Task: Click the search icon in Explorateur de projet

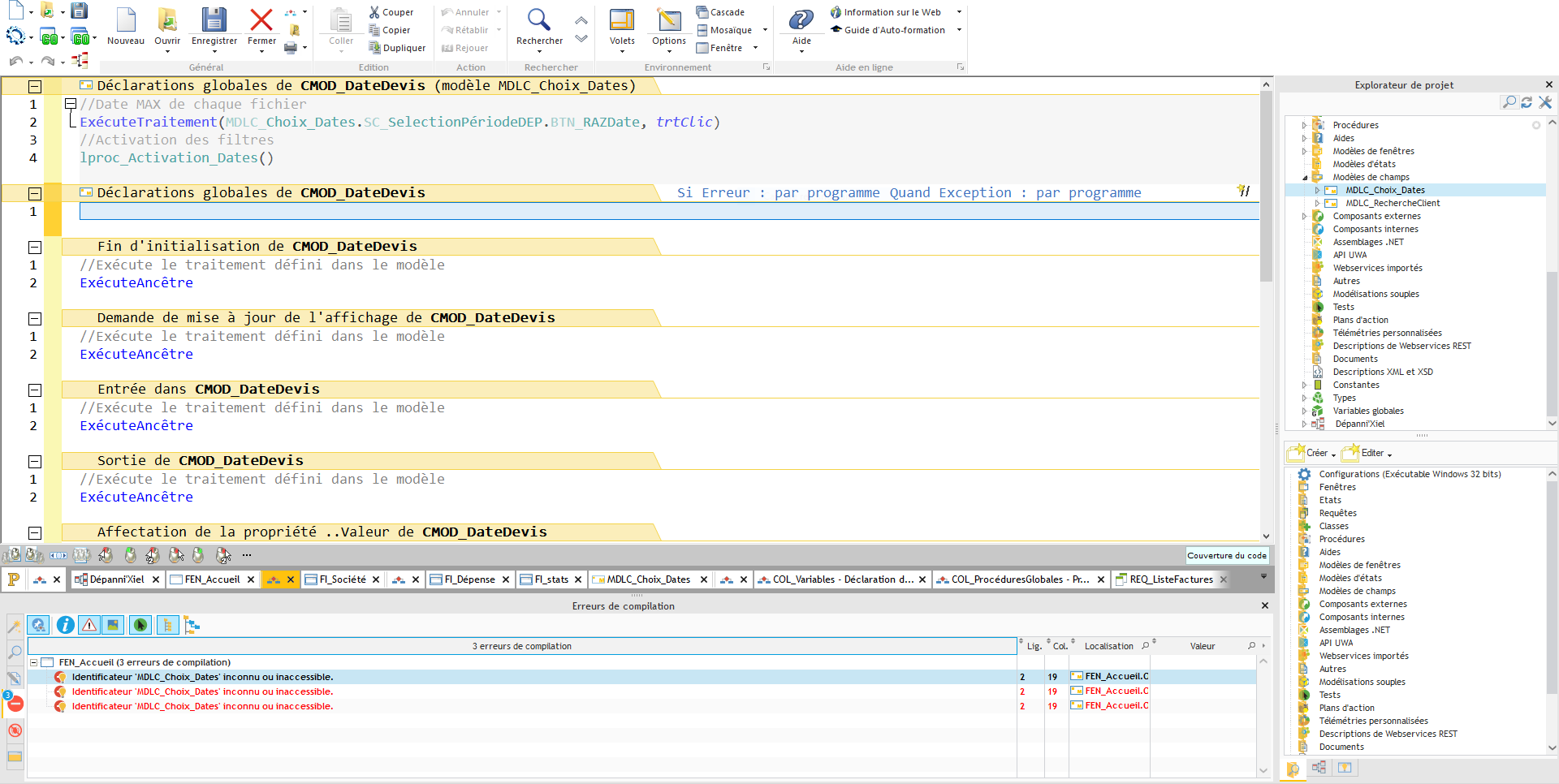Action: pos(1509,102)
